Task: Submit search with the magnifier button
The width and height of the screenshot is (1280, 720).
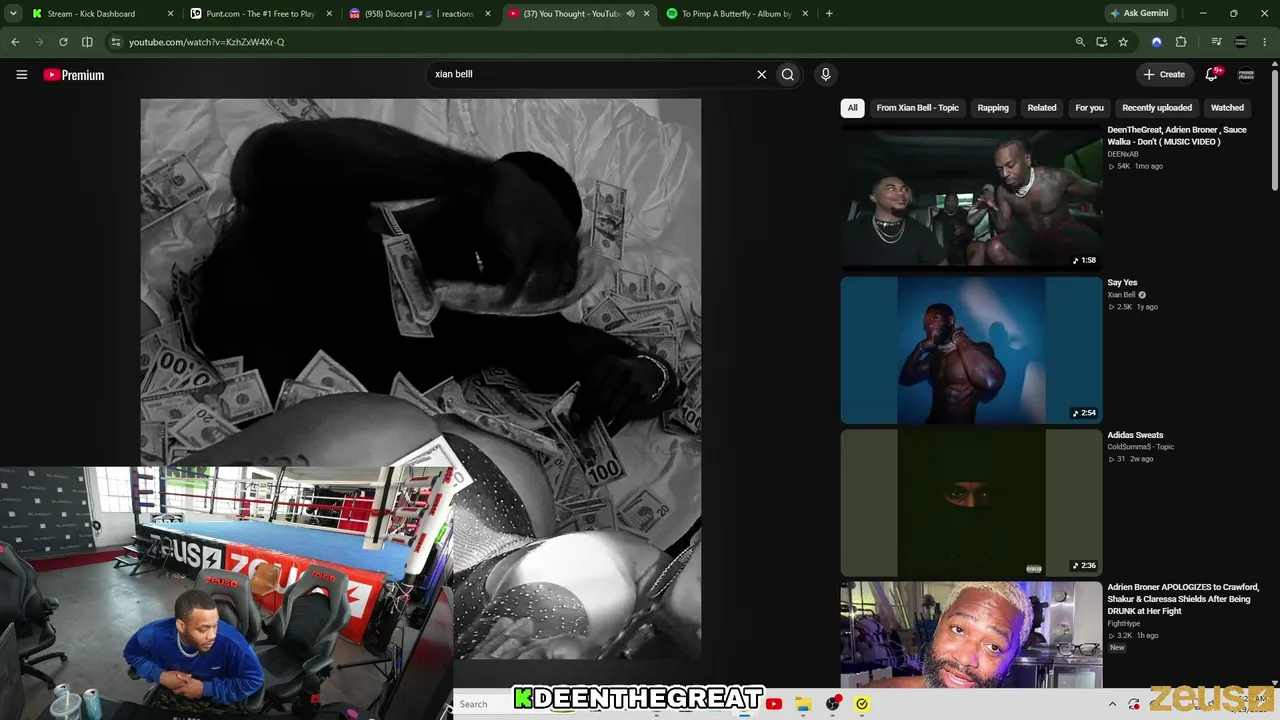Action: coord(788,74)
